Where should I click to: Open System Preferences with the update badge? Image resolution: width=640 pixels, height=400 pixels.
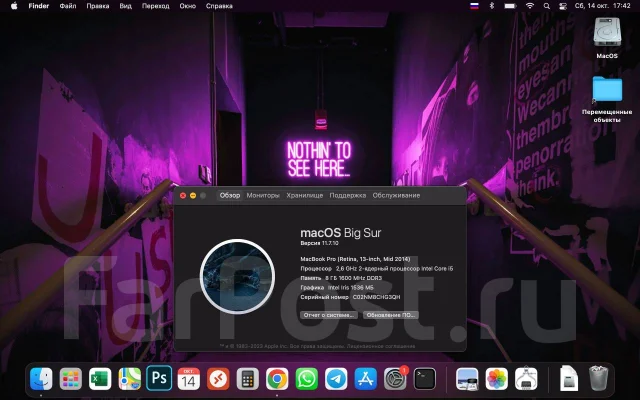(x=395, y=379)
